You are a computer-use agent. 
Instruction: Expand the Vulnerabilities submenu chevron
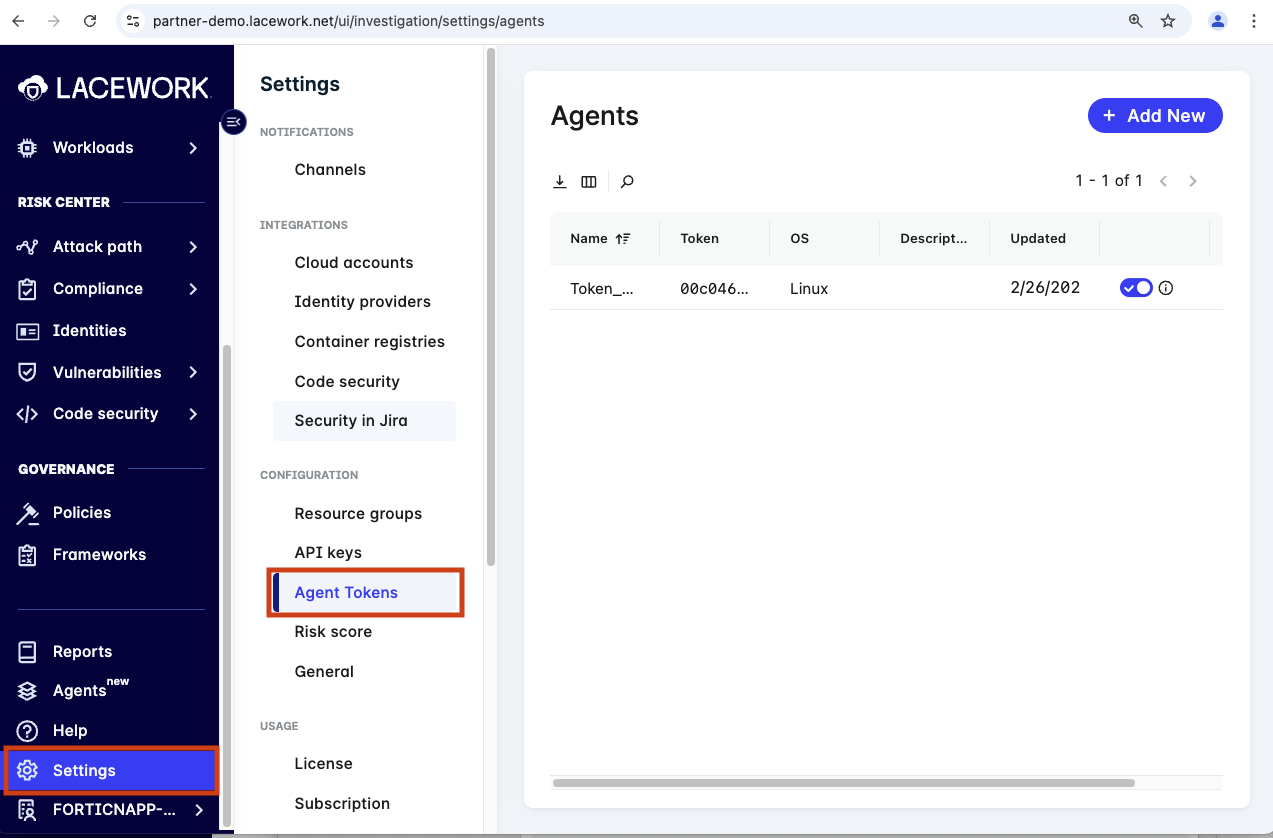pyautogui.click(x=193, y=372)
